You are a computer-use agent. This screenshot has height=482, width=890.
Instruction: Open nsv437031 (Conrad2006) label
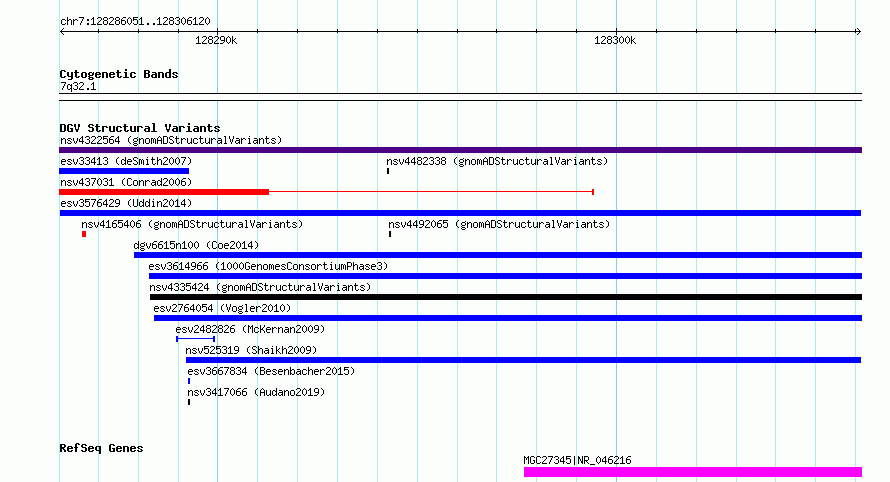click(x=126, y=182)
